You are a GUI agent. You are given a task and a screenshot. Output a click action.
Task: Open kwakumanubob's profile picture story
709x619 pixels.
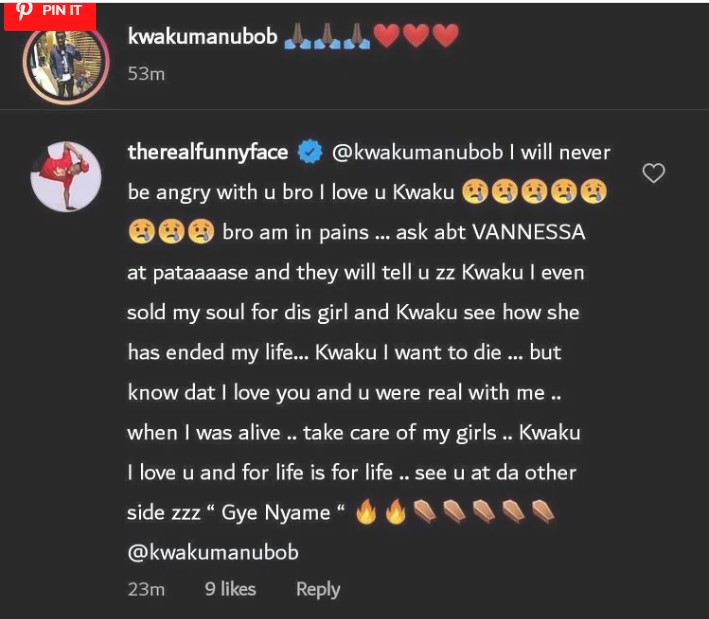[x=66, y=63]
